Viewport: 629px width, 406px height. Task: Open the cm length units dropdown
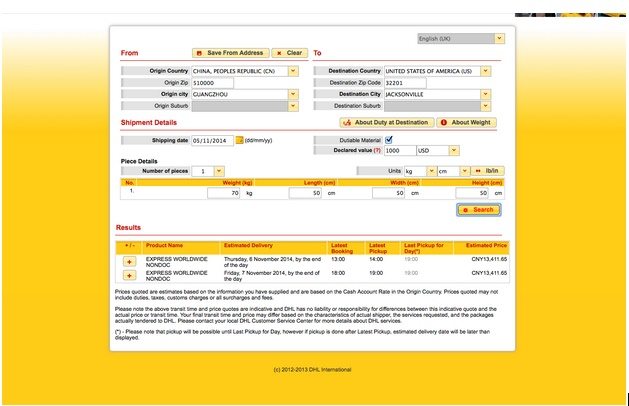[x=465, y=171]
